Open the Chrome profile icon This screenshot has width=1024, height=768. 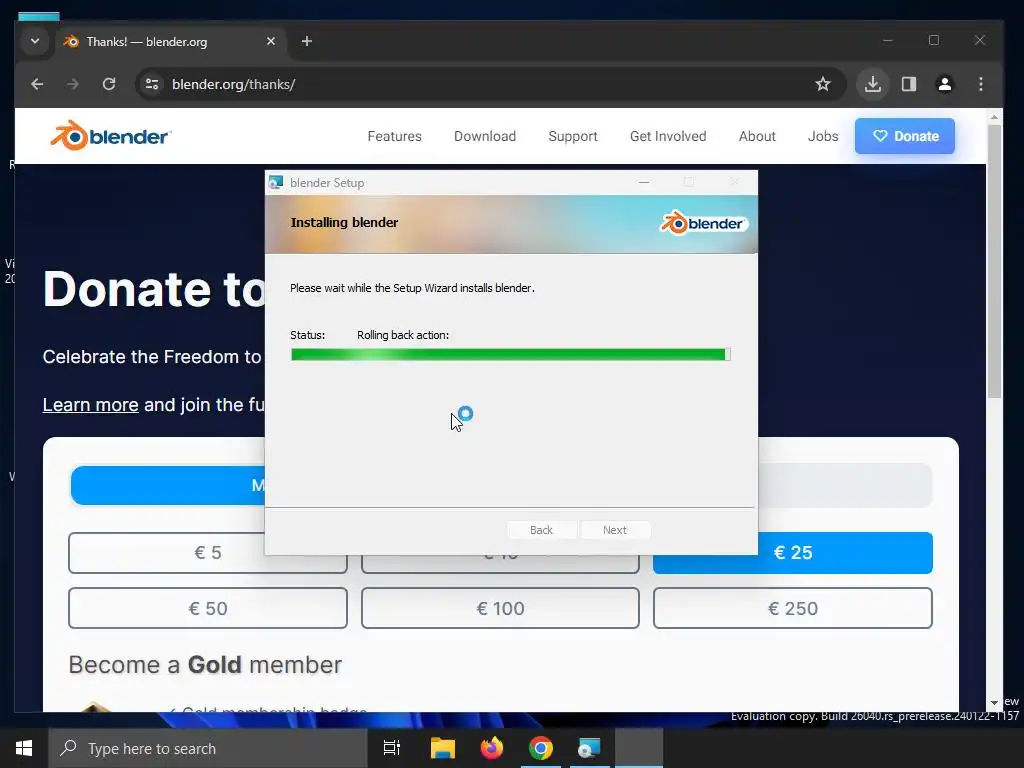coord(944,84)
